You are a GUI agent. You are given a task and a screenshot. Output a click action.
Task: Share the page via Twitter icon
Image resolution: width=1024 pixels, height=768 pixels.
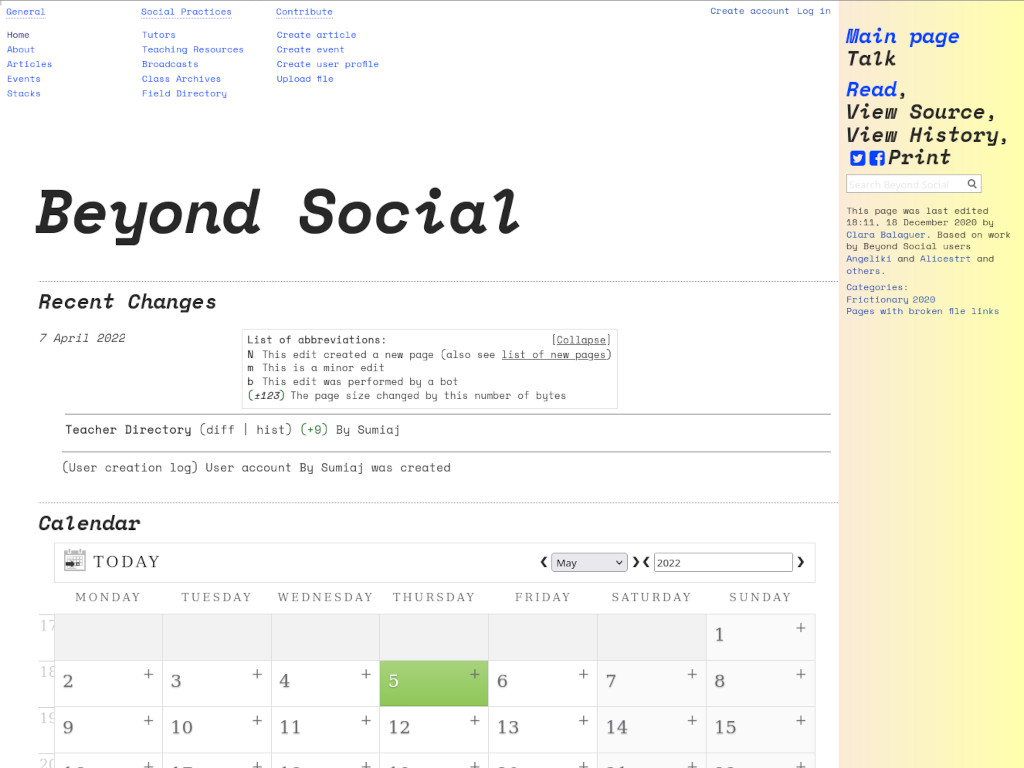pos(857,158)
